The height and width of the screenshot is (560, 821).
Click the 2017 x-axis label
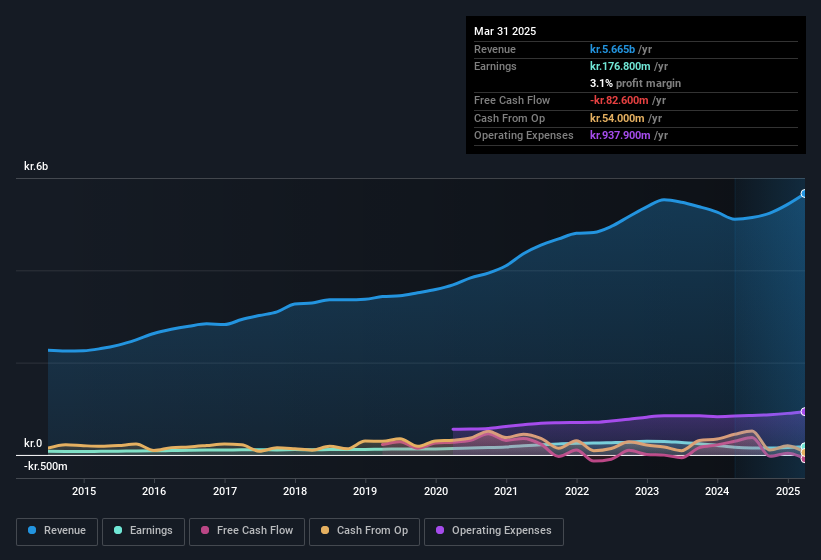[225, 491]
